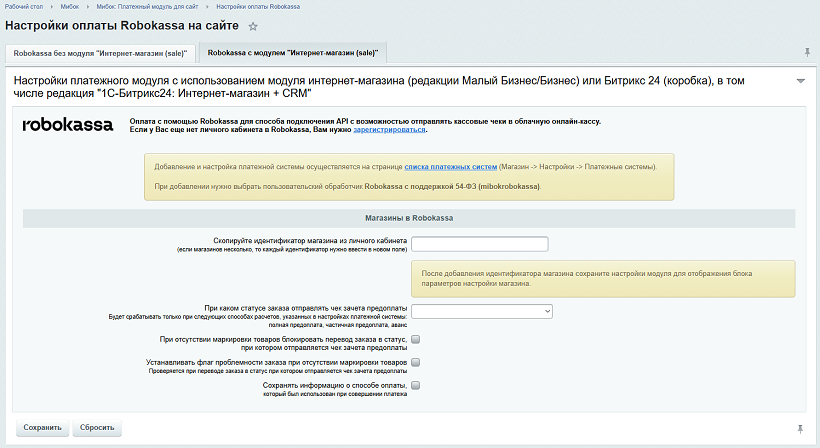Click label Сохранять информацию о способе оплаты
The height and width of the screenshot is (448, 820).
click(335, 385)
